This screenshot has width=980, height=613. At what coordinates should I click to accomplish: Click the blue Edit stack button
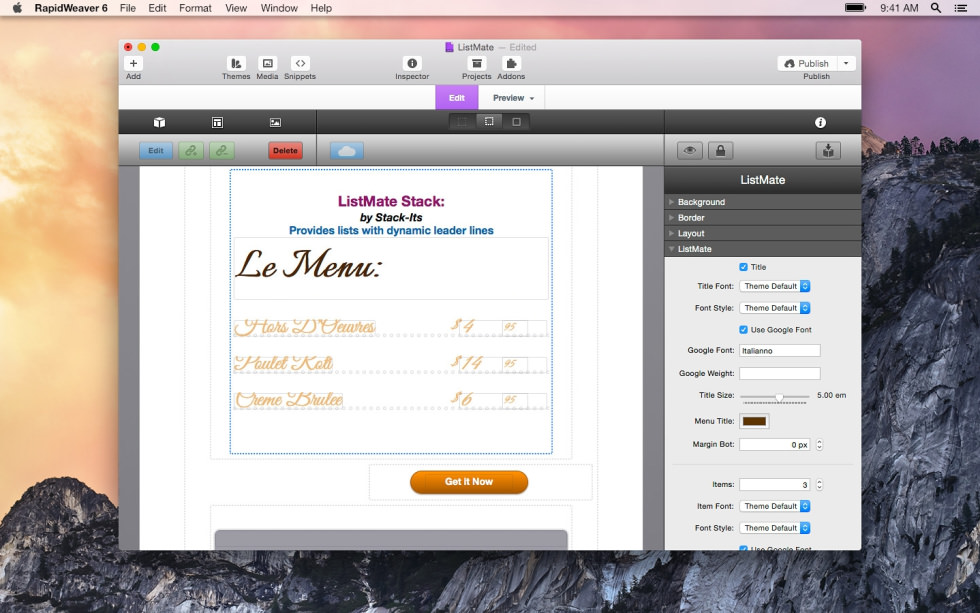coord(156,151)
